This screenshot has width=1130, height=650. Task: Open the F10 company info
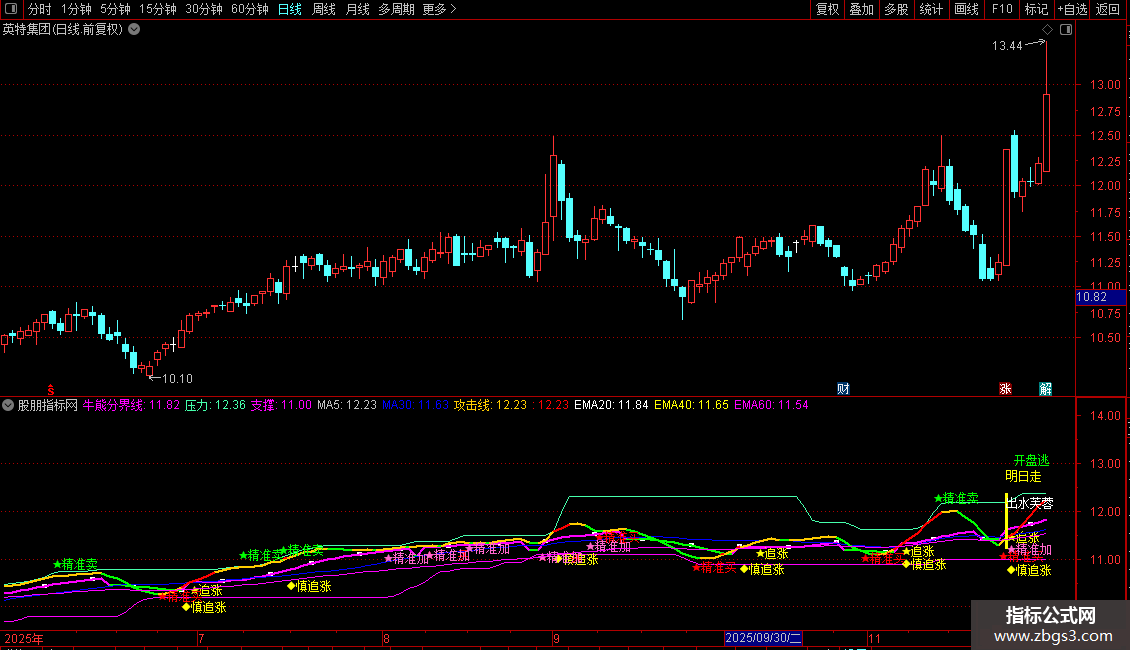tap(1001, 10)
